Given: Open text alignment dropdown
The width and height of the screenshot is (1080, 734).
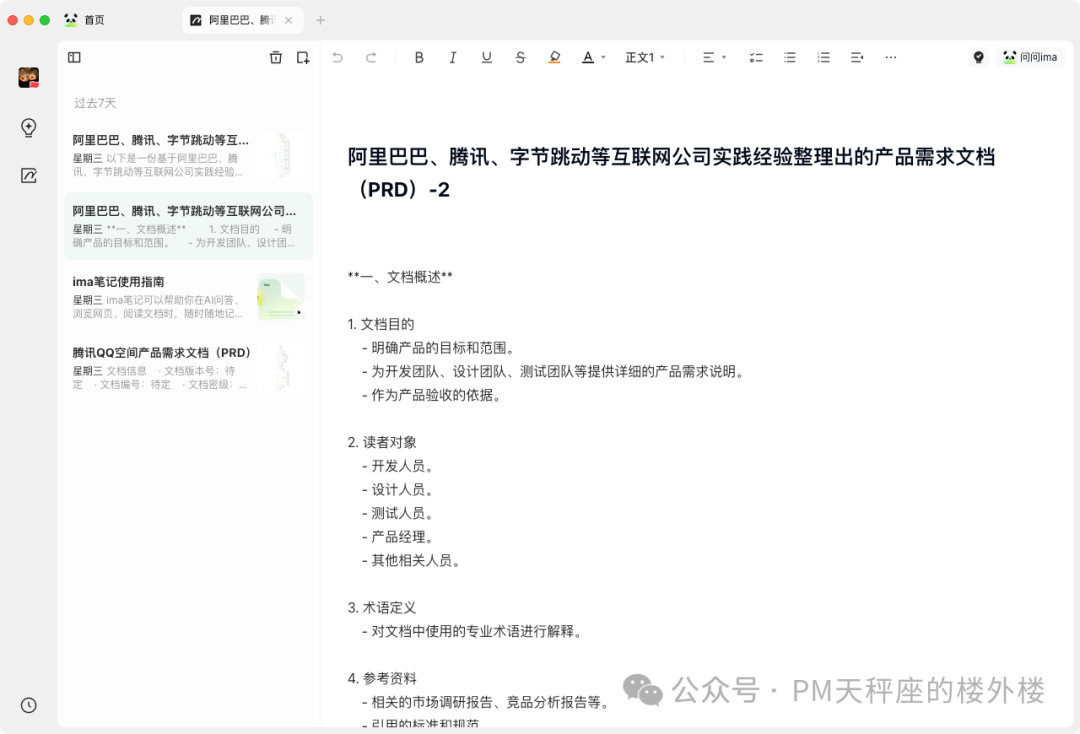Looking at the screenshot, I should 714,57.
